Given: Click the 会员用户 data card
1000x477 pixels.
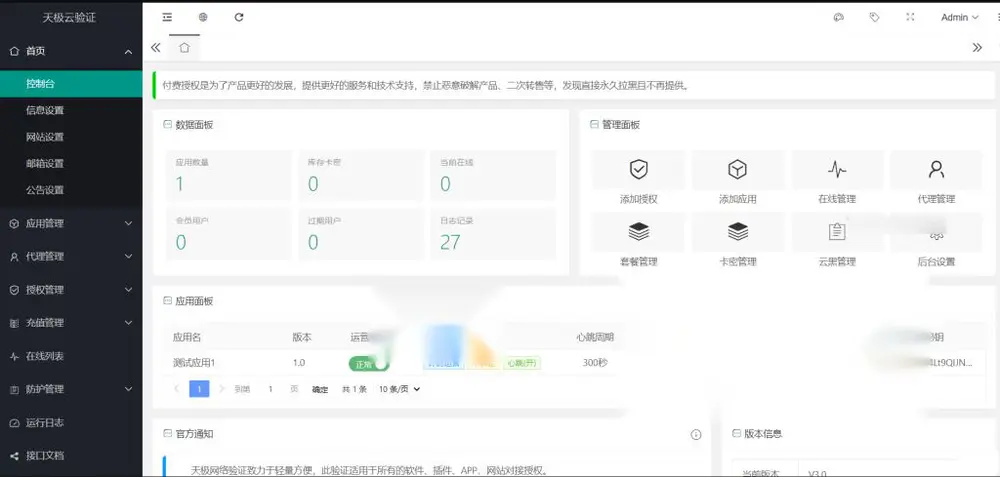Looking at the screenshot, I should [x=229, y=233].
